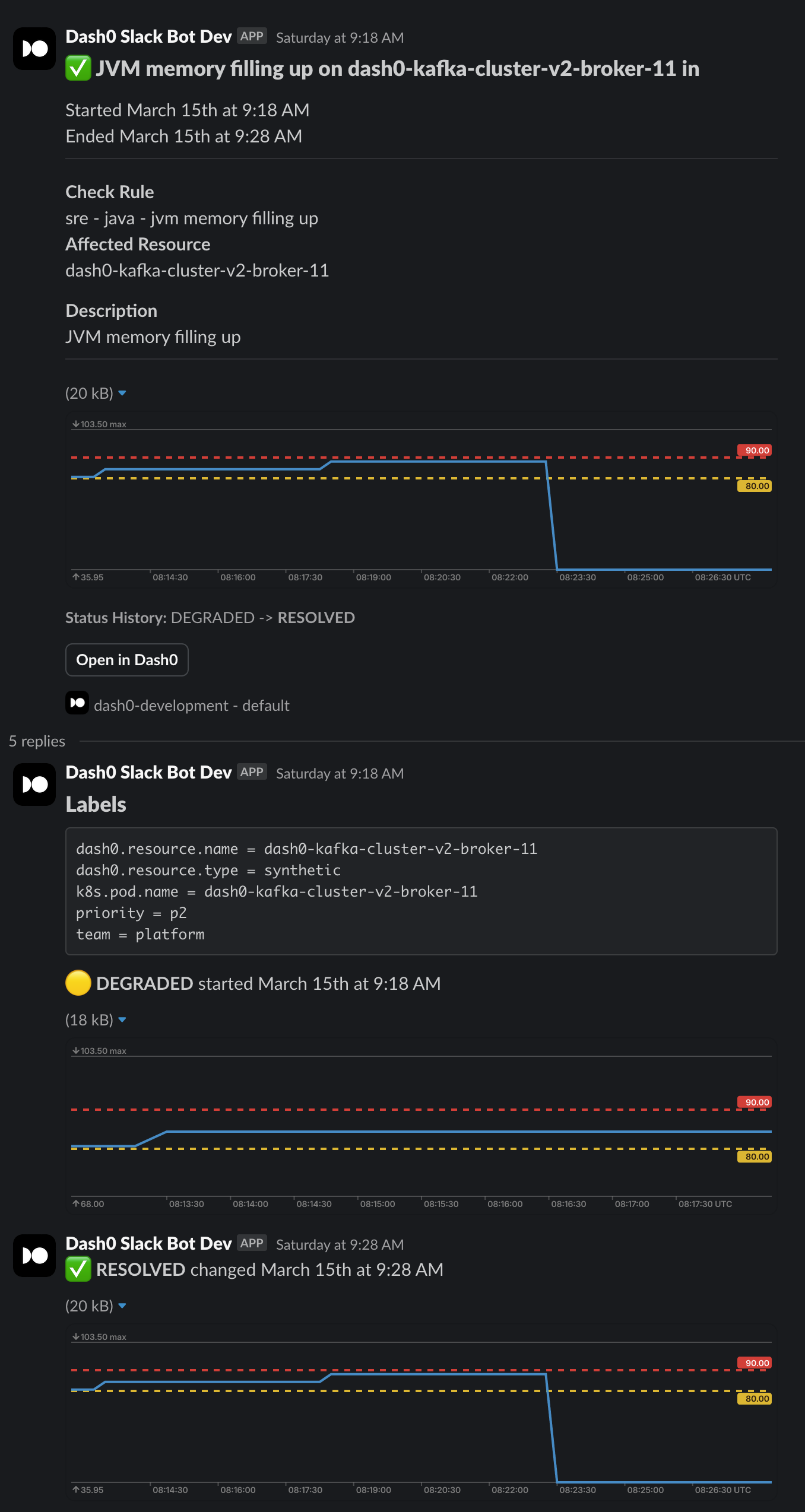Collapse the 18 kB chart attachment

click(x=122, y=1020)
